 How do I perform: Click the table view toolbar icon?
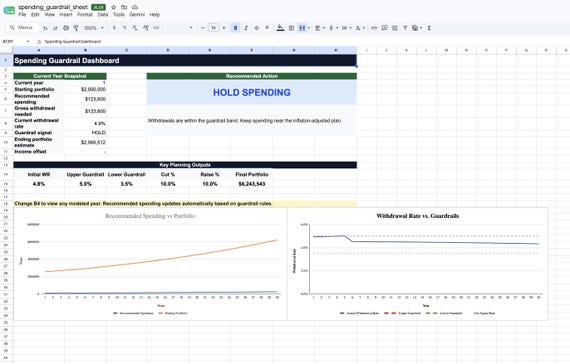[415, 28]
